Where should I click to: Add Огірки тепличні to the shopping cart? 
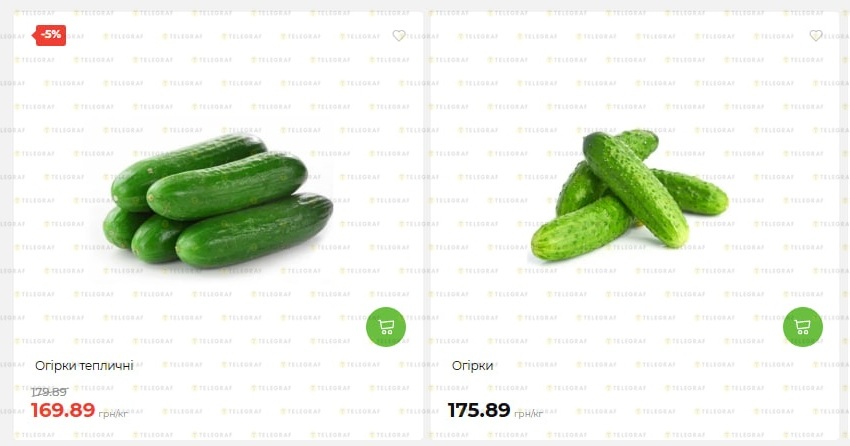click(385, 327)
